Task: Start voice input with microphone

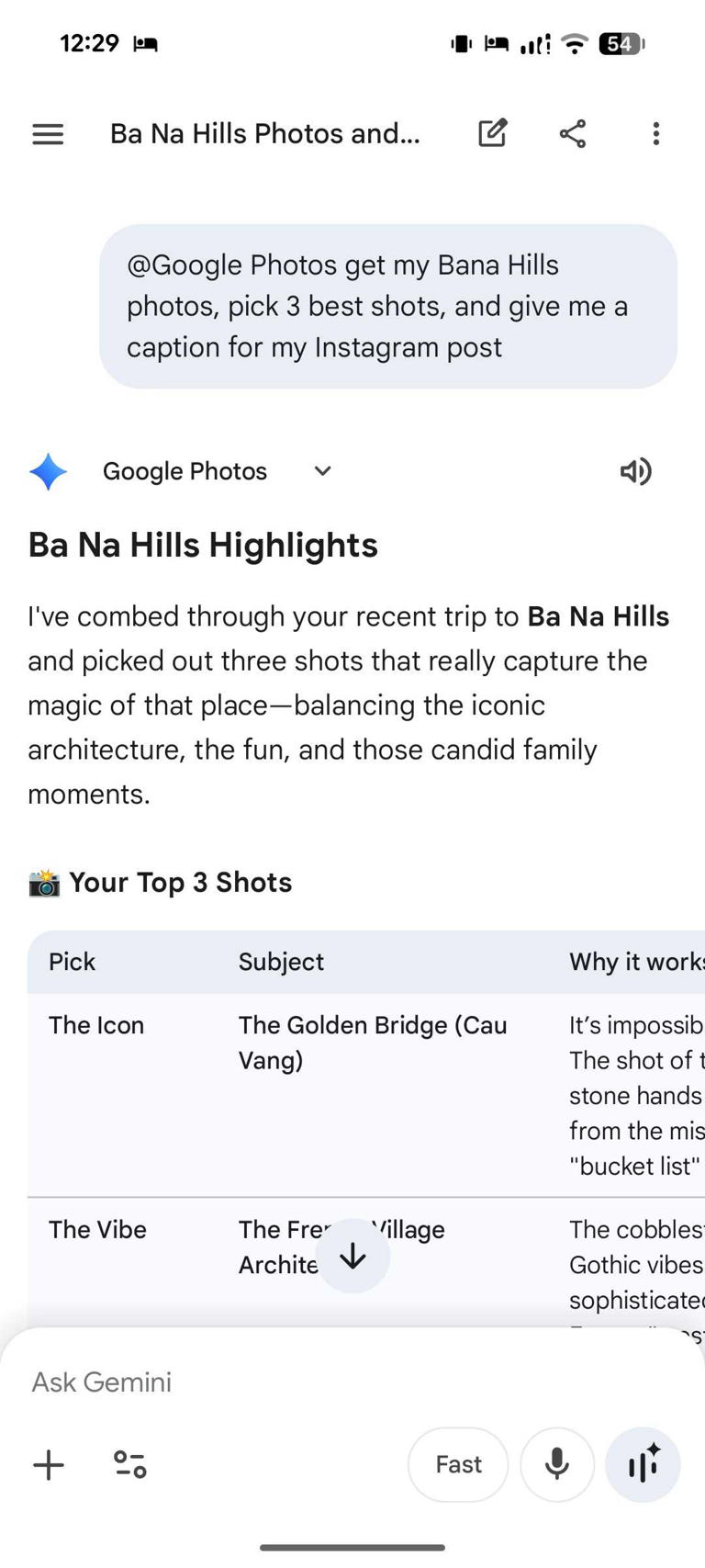Action: [x=556, y=1464]
